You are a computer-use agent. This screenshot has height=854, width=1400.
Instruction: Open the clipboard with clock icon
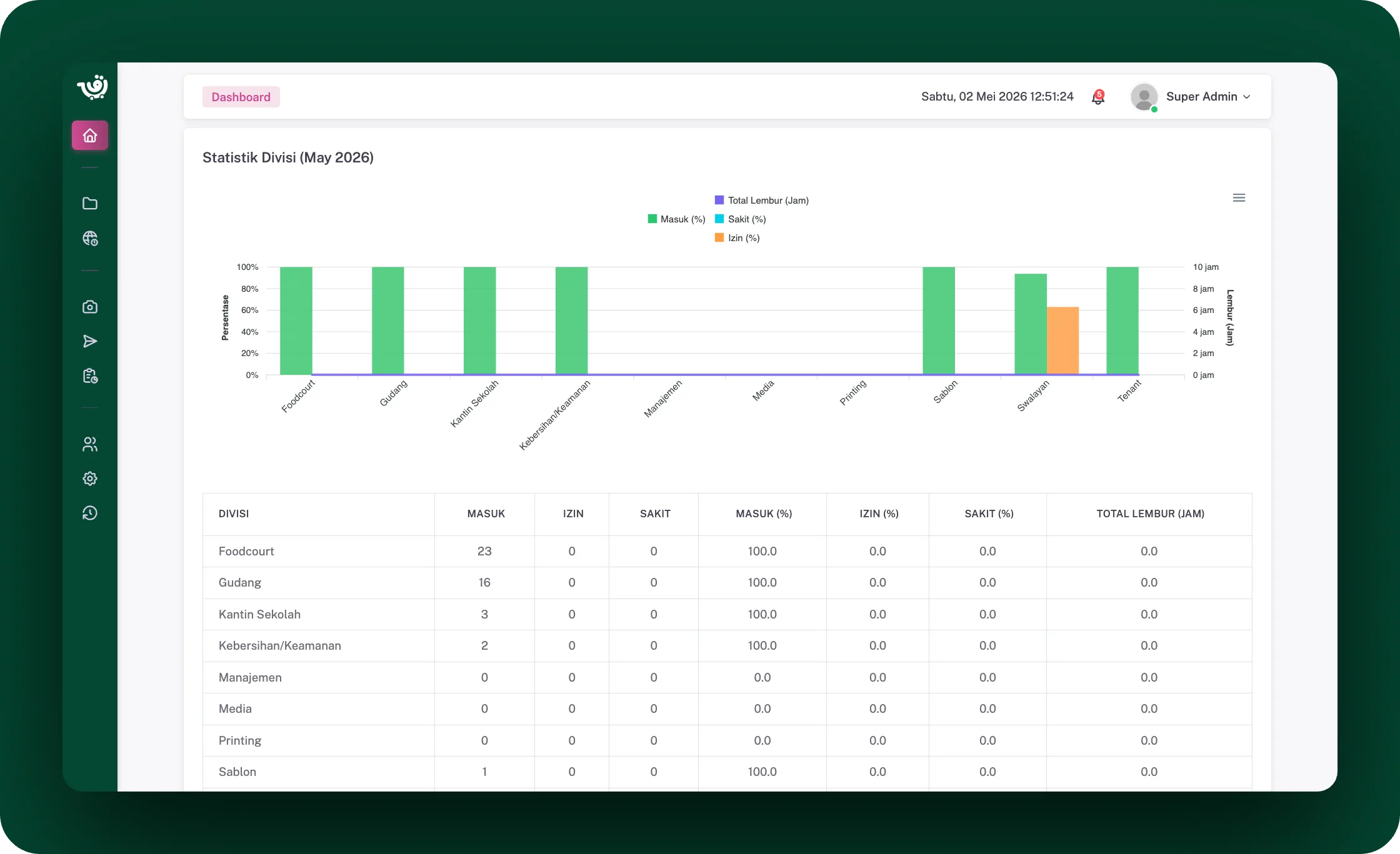coord(90,375)
